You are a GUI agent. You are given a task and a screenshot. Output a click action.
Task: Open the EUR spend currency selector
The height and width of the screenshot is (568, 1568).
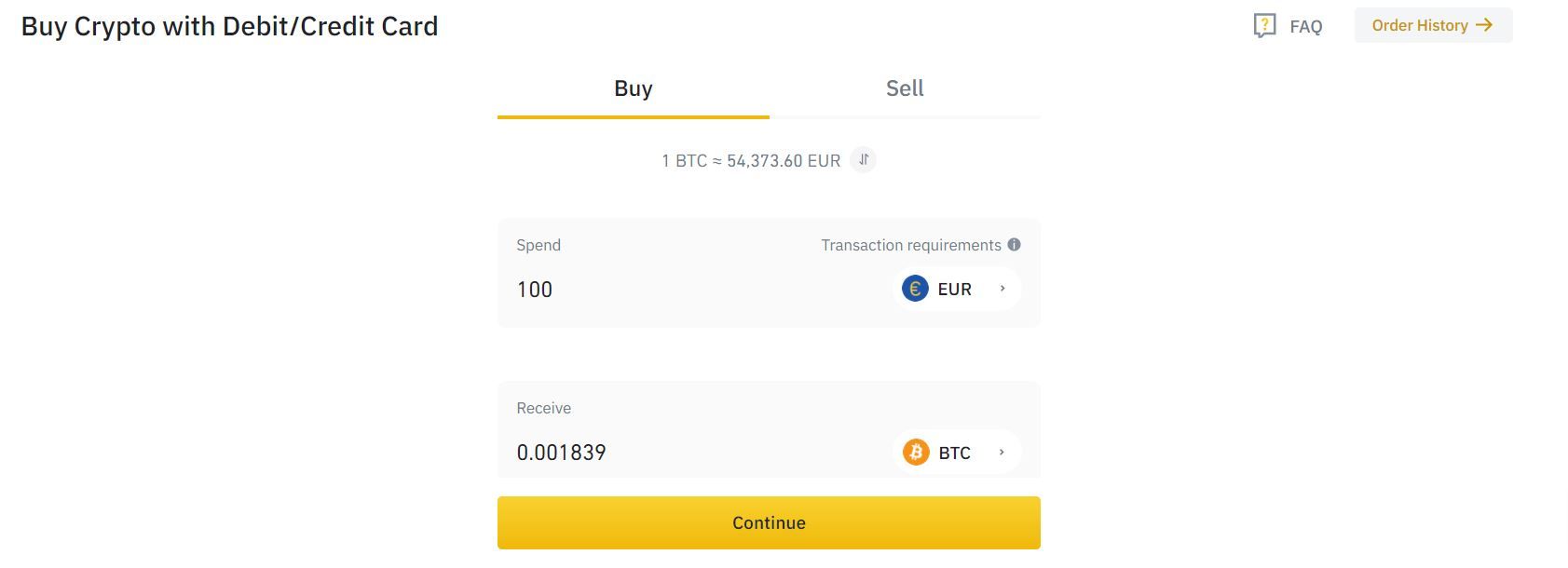point(955,289)
